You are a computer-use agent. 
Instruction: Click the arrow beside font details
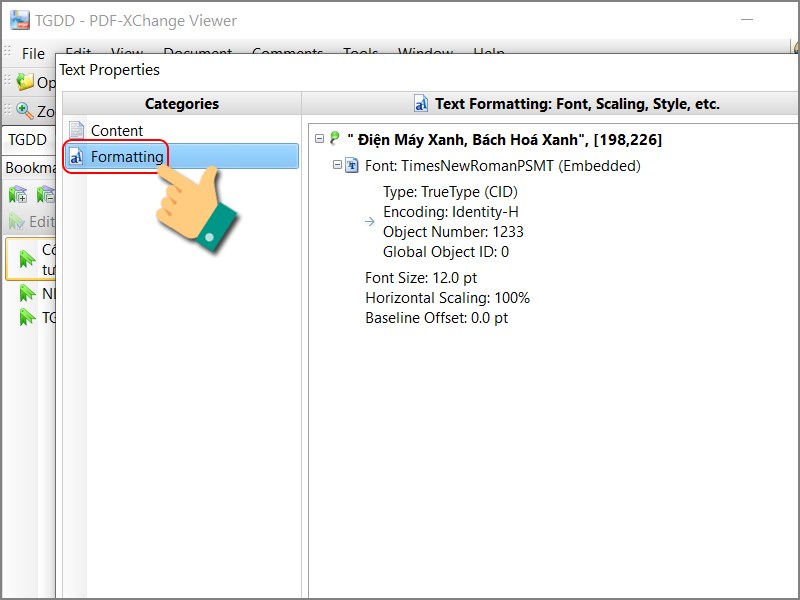[x=371, y=222]
